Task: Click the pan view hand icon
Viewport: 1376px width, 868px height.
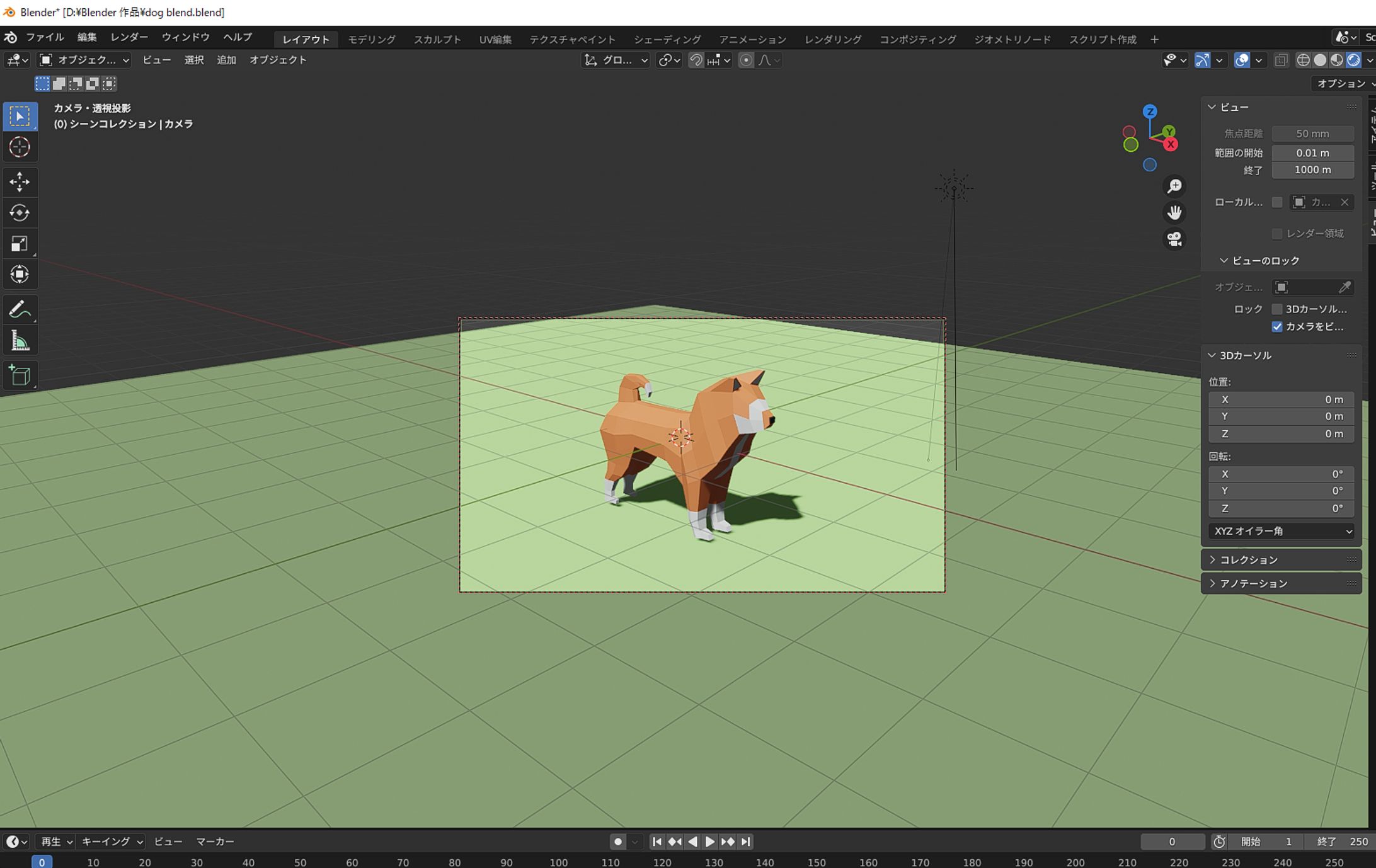Action: point(1174,213)
